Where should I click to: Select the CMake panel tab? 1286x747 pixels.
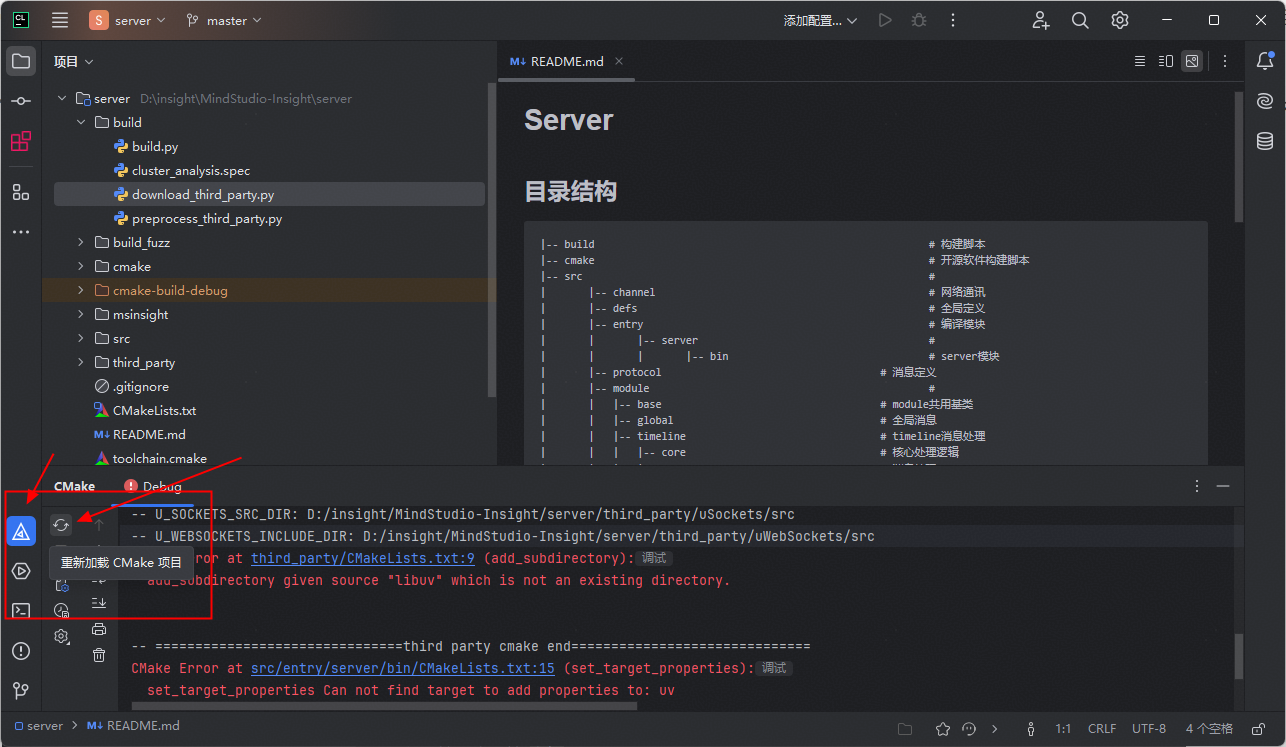tap(75, 486)
